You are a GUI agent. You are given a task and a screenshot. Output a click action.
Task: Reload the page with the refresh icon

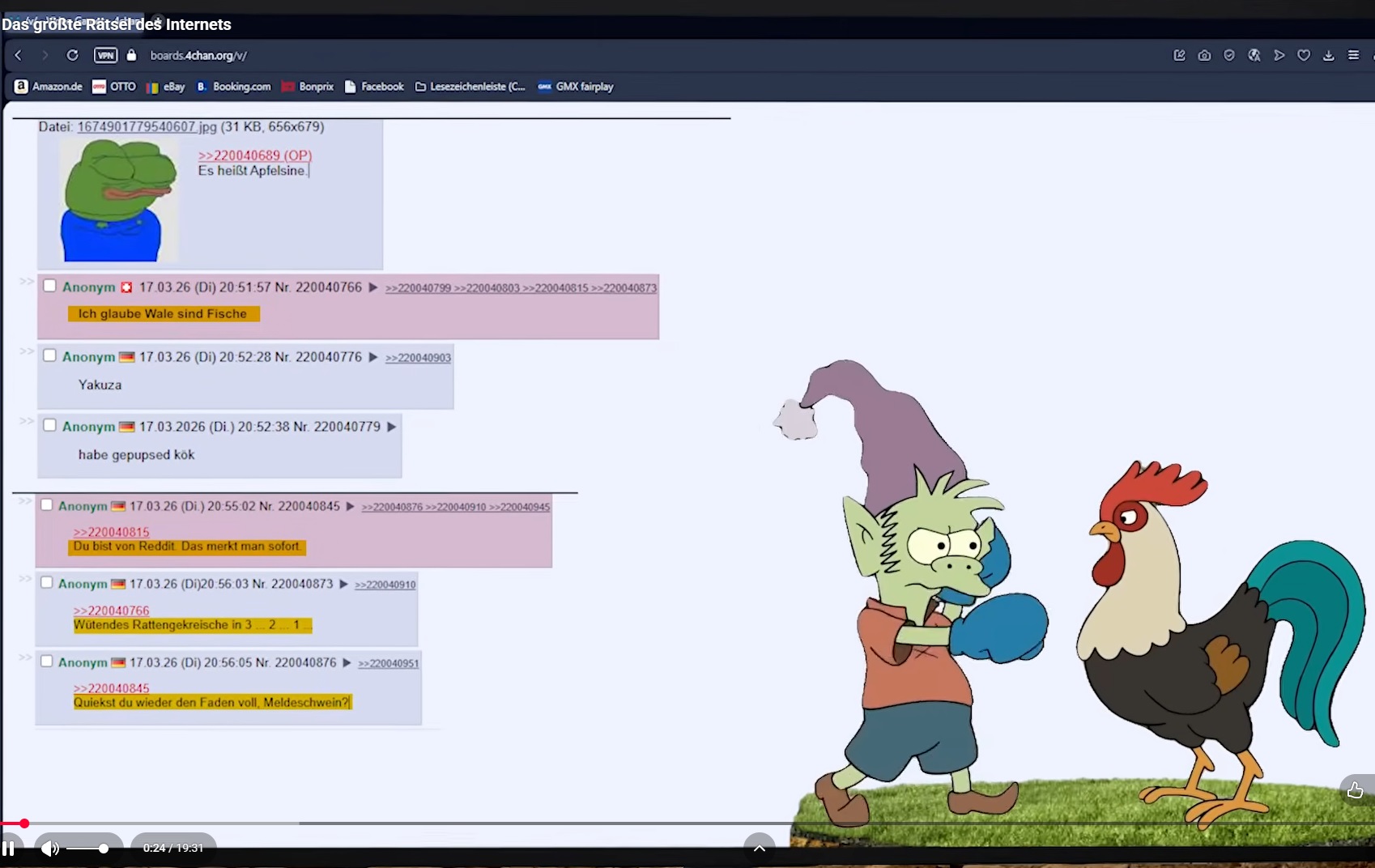72,55
